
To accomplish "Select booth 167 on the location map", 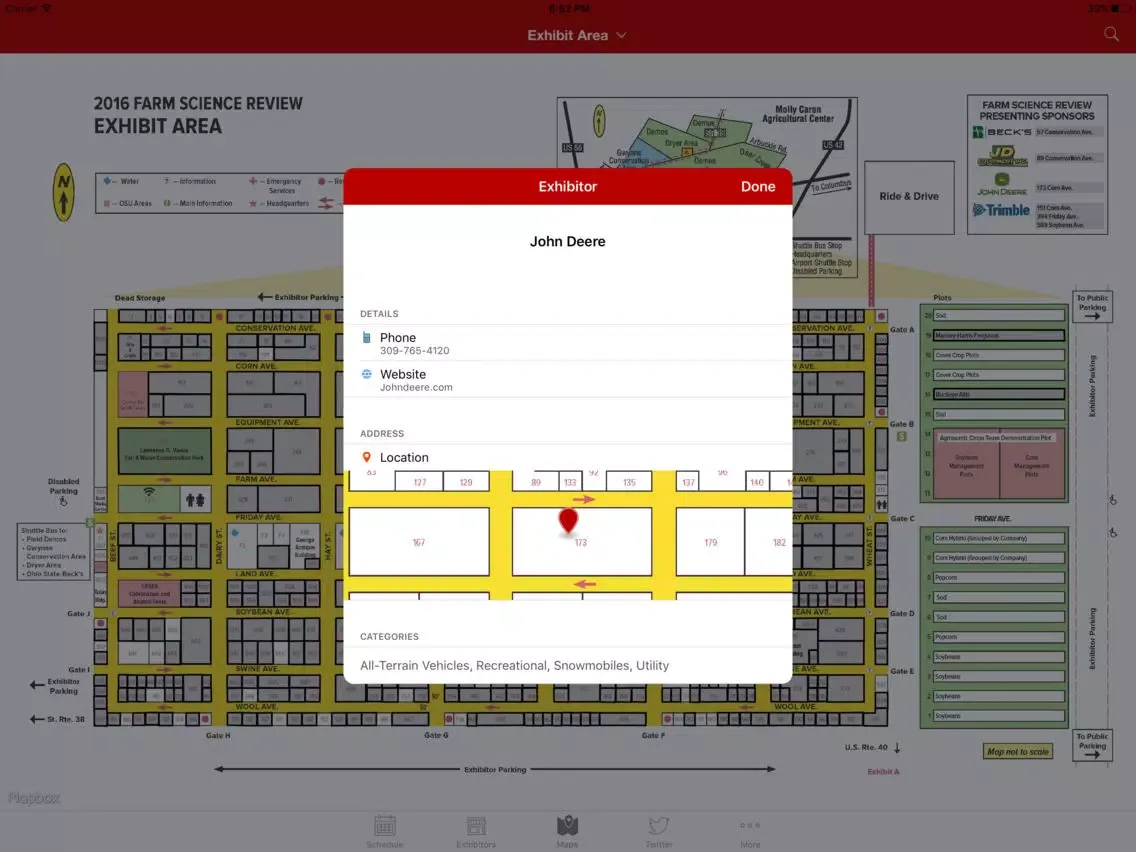I will [419, 542].
